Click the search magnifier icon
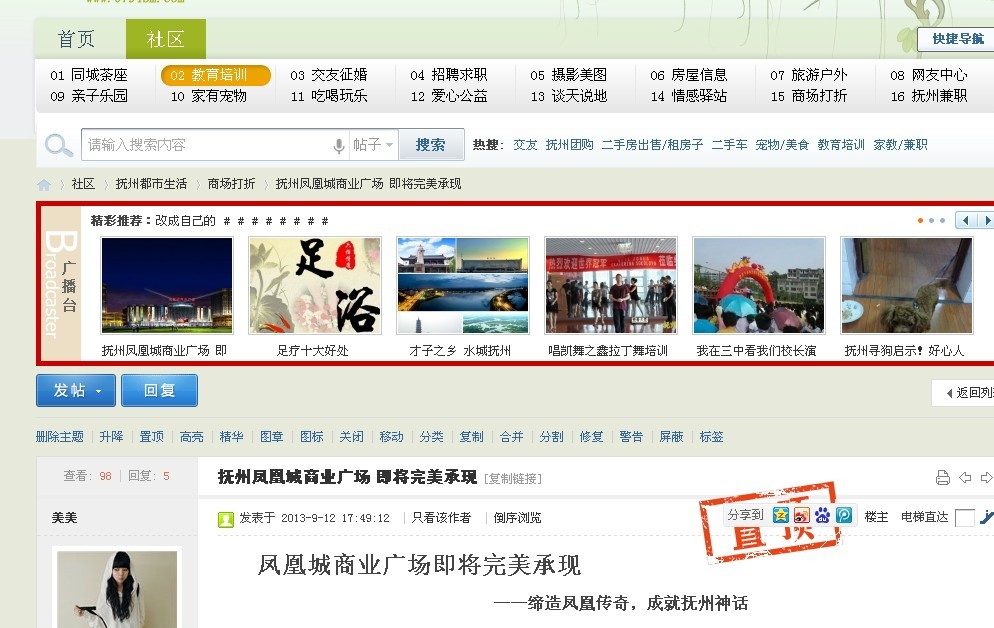The width and height of the screenshot is (994, 628). click(x=58, y=145)
